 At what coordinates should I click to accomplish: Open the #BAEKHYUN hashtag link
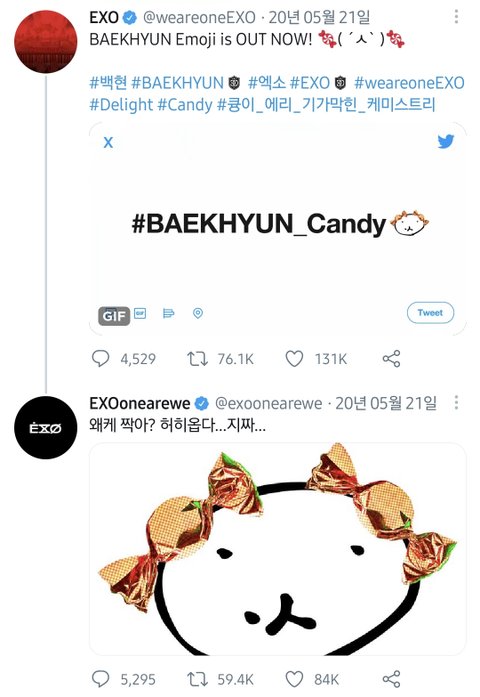click(x=178, y=83)
